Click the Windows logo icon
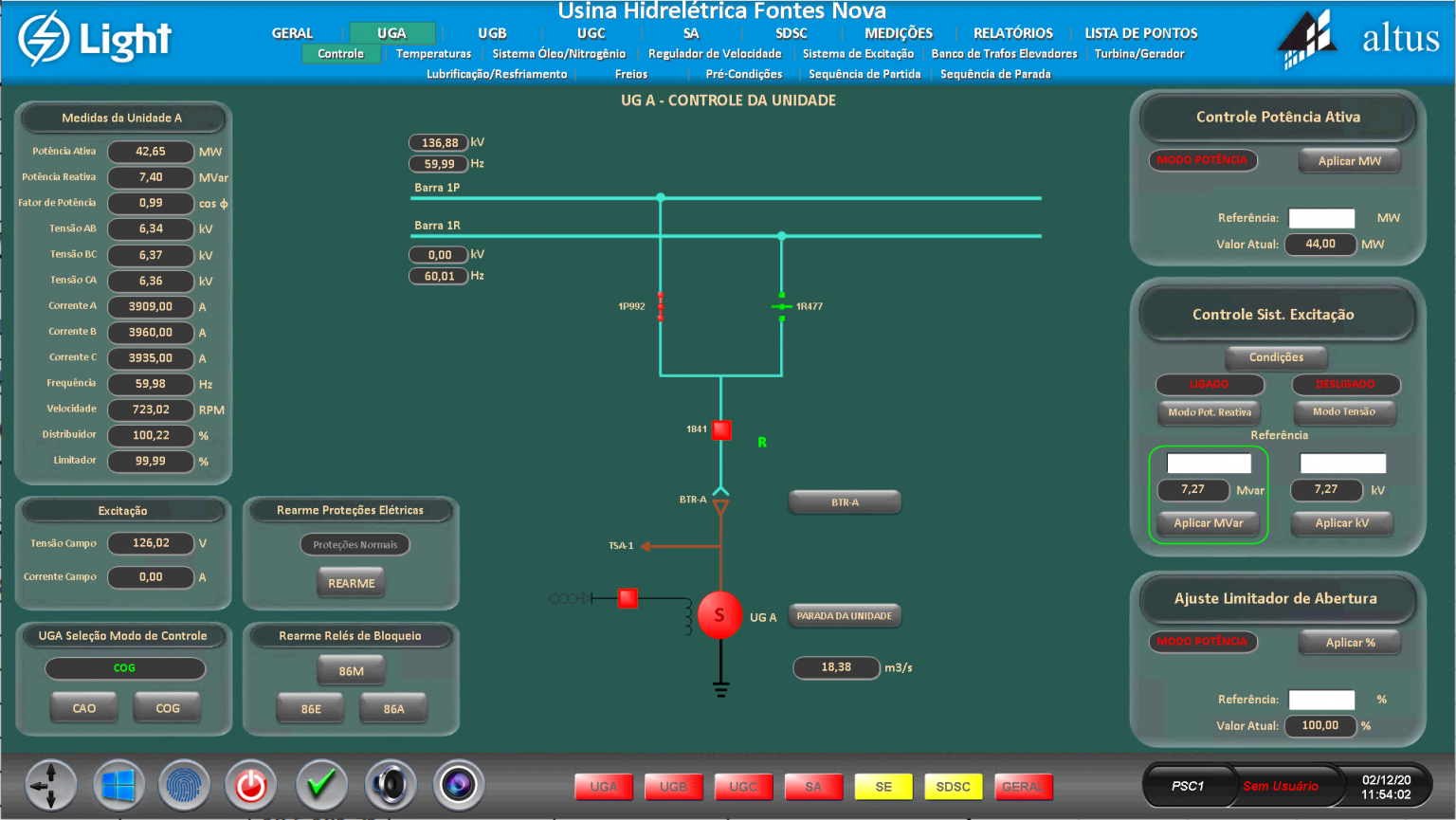 coord(118,785)
